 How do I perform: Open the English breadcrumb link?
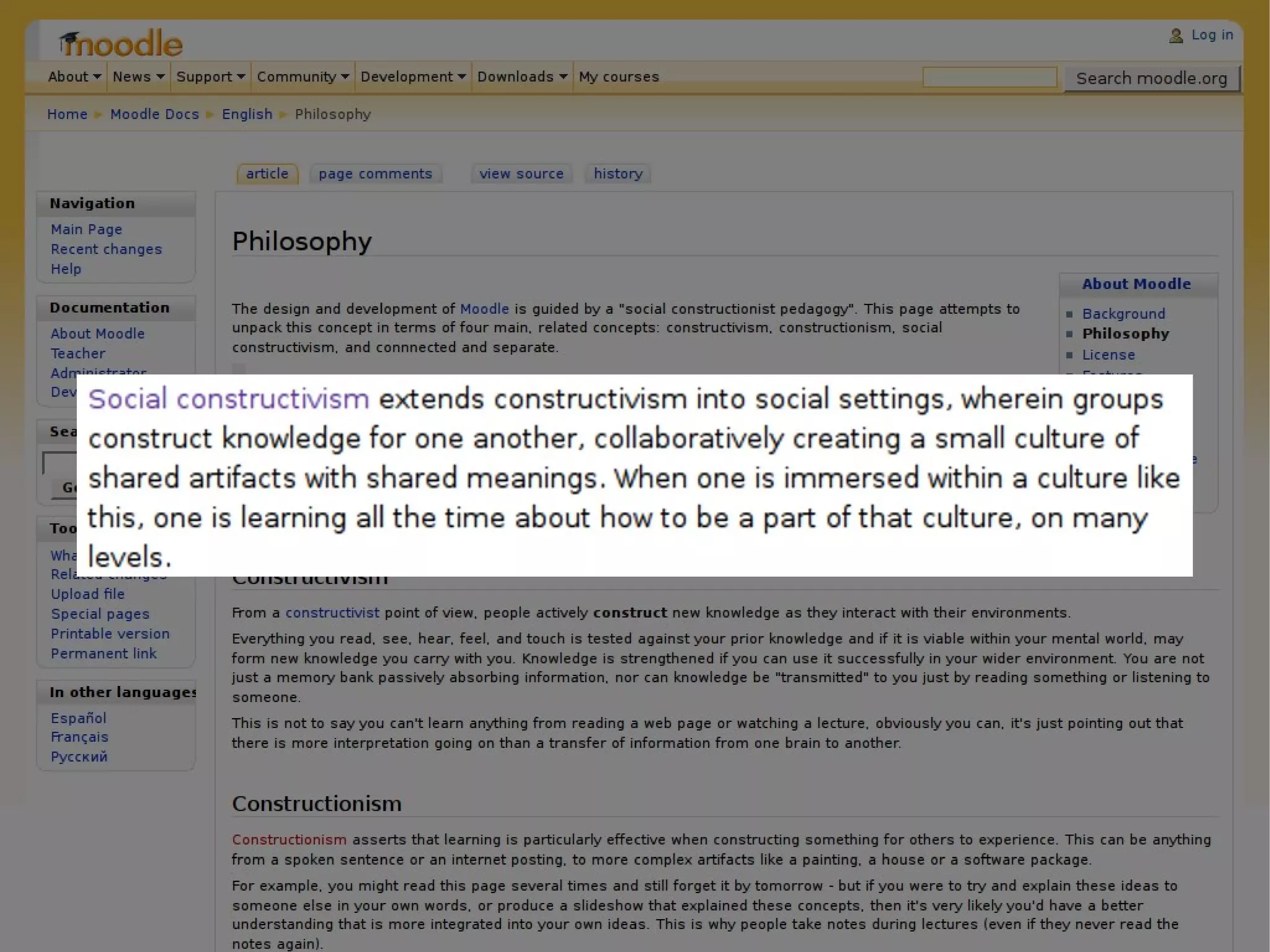(247, 115)
